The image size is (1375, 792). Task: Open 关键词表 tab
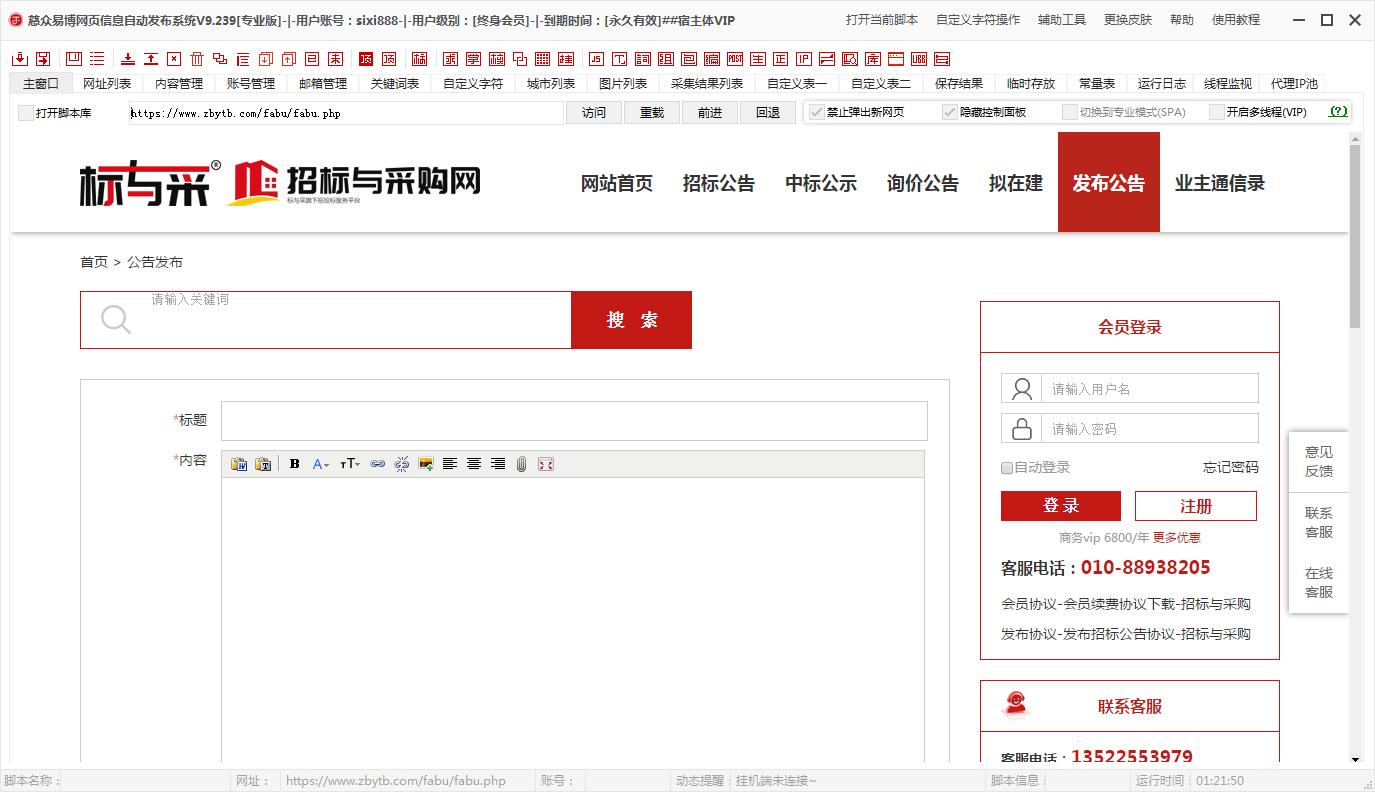click(395, 84)
